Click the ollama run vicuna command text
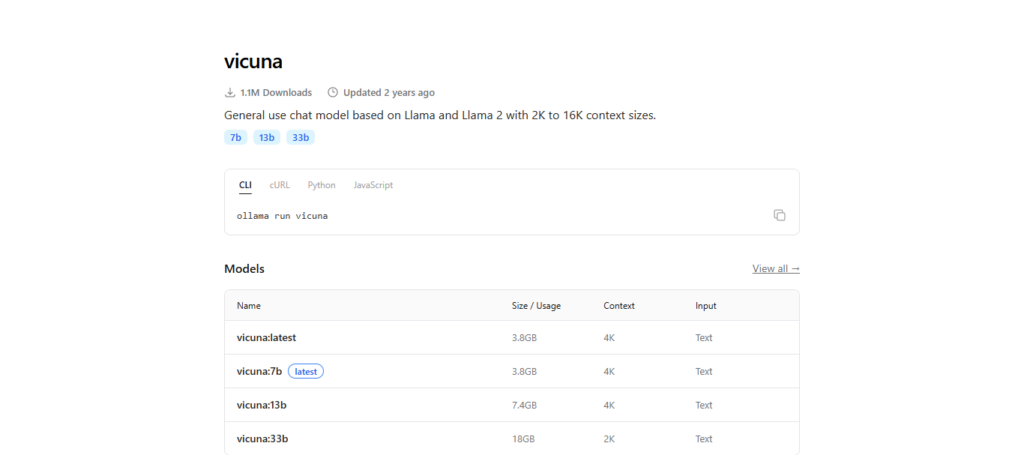 click(x=282, y=215)
